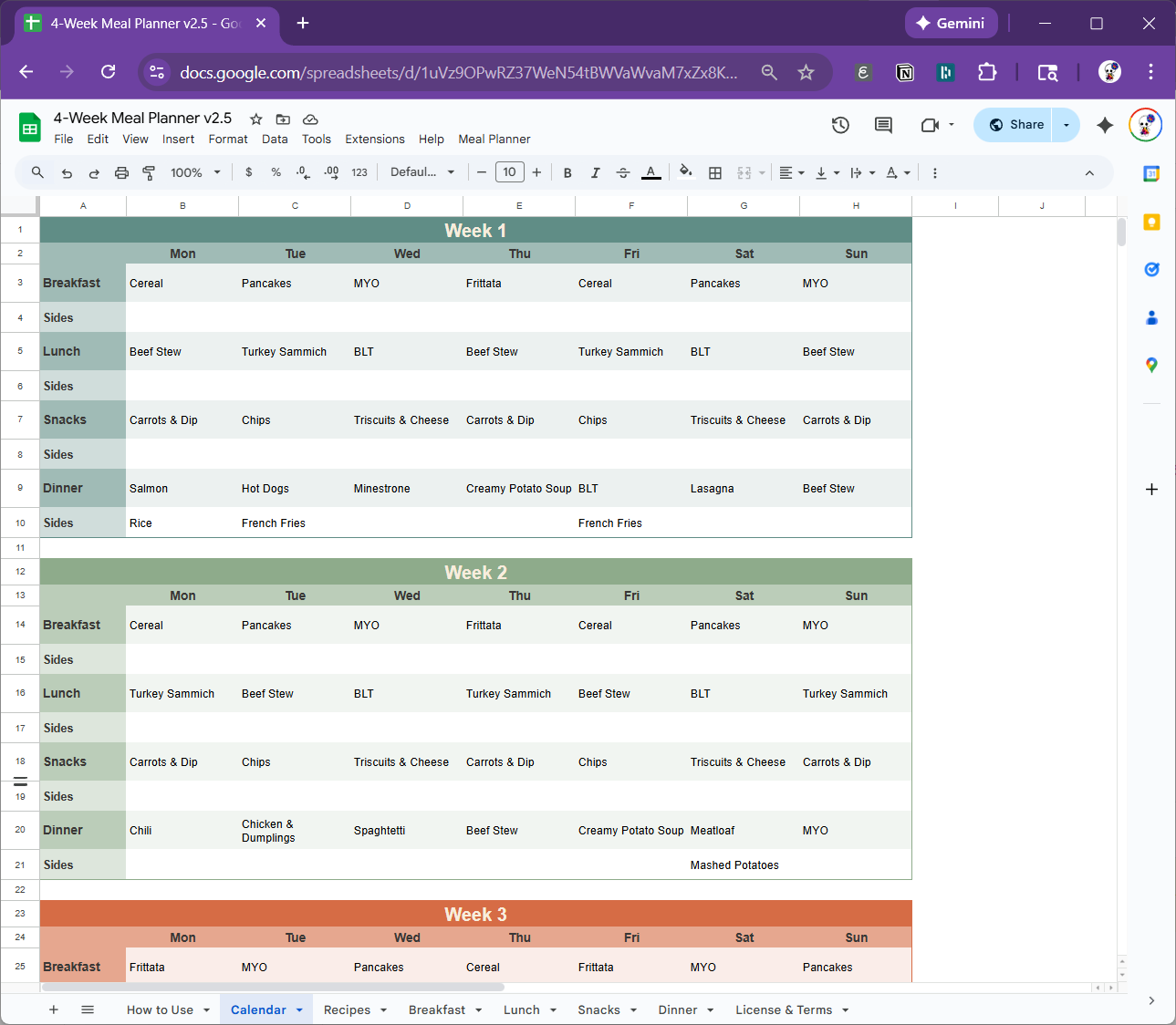Decrease decimal places
1176x1025 pixels.
303,172
